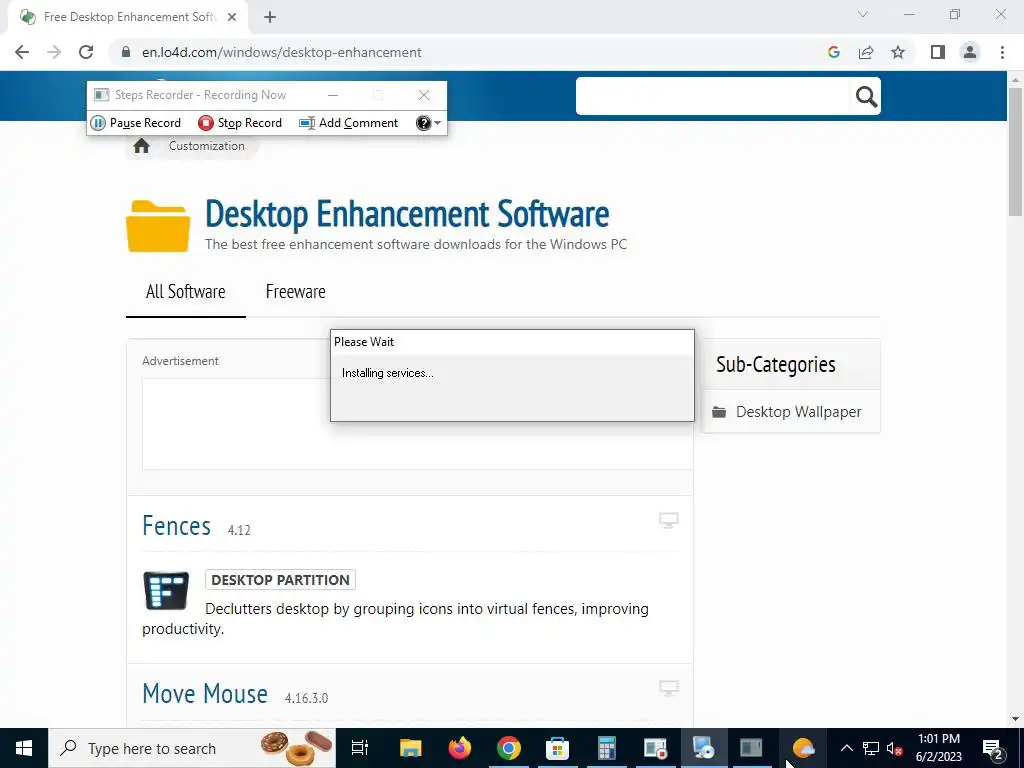Open the browser side panel
Screen dimensions: 1024x768
point(938,52)
